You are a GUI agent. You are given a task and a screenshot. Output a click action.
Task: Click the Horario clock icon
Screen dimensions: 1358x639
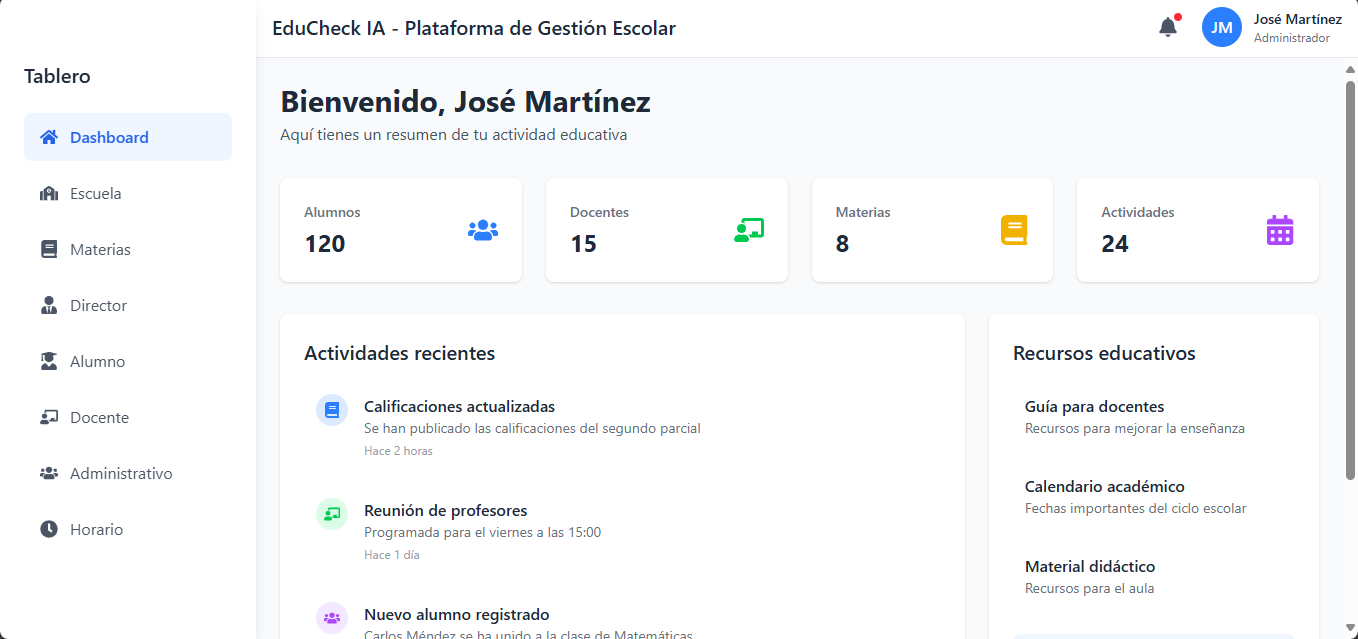tap(49, 529)
